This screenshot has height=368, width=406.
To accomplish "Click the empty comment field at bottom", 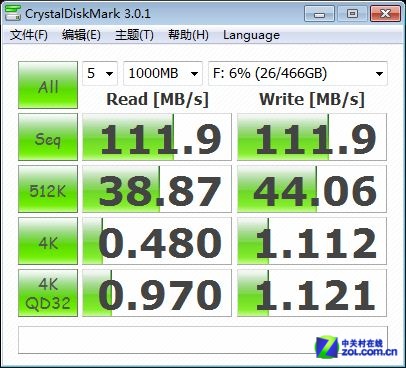I will [203, 340].
